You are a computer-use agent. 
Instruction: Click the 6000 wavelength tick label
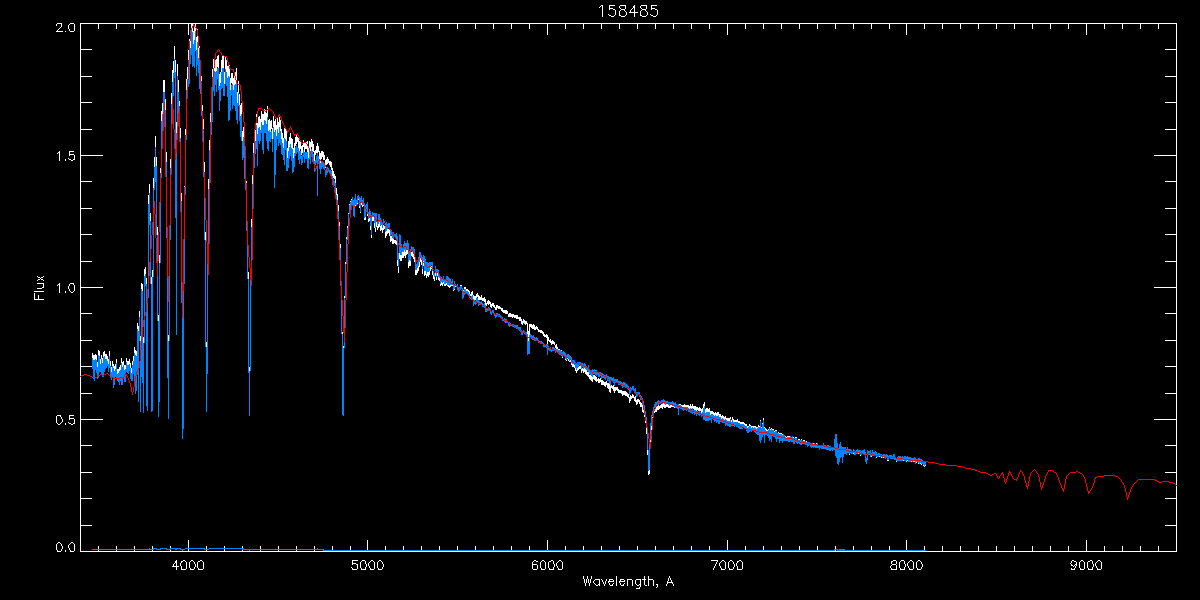547,564
